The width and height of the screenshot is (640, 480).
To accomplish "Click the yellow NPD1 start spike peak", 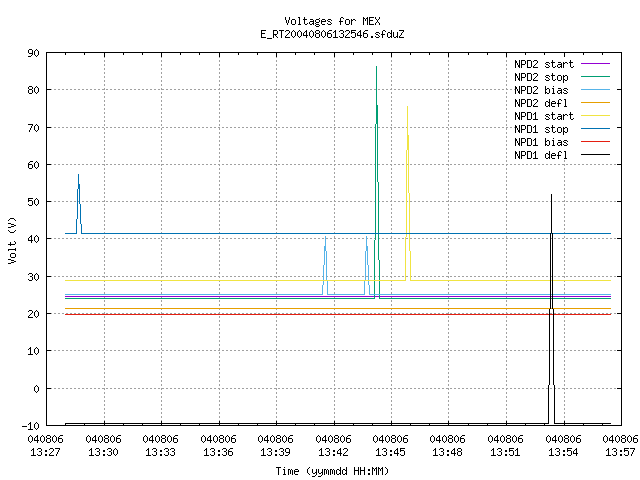I will (x=407, y=107).
